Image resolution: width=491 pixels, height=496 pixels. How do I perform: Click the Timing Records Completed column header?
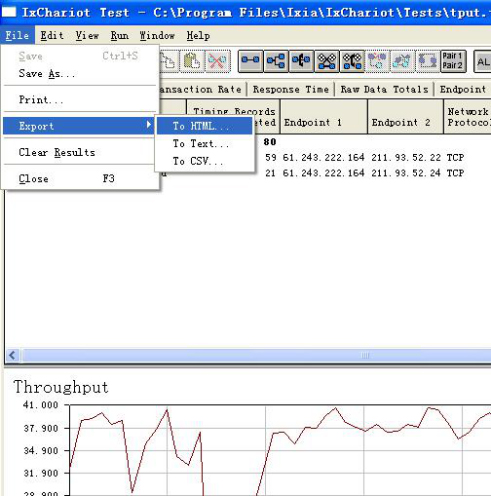point(233,117)
